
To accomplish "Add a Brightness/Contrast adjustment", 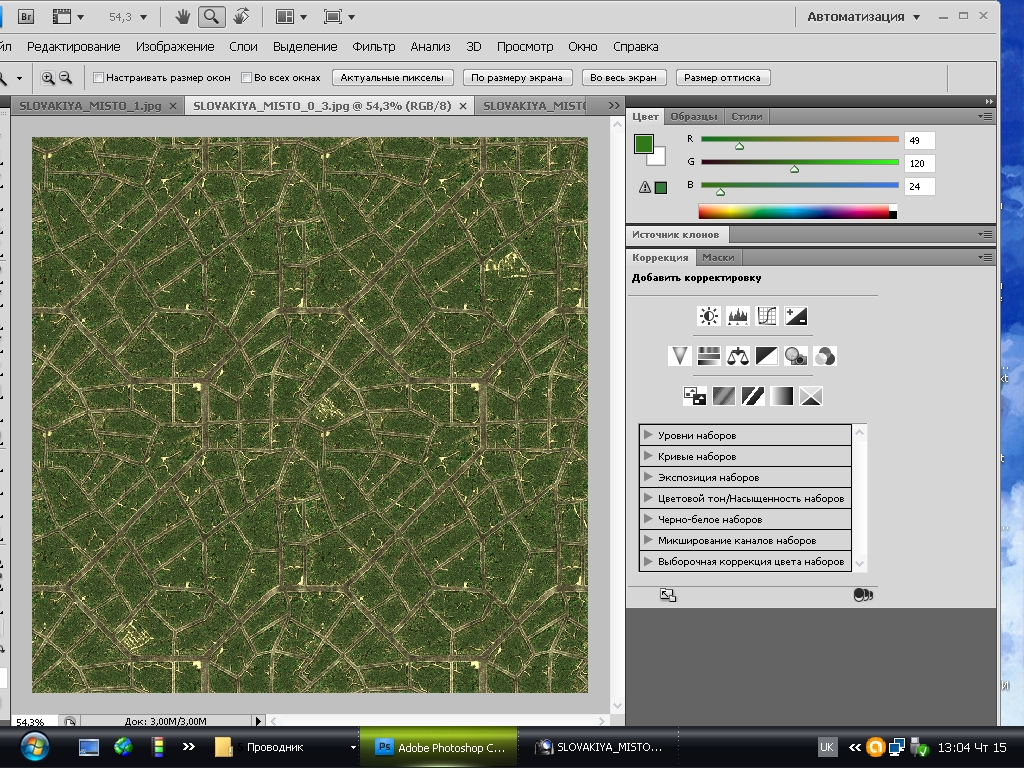I will pyautogui.click(x=709, y=316).
